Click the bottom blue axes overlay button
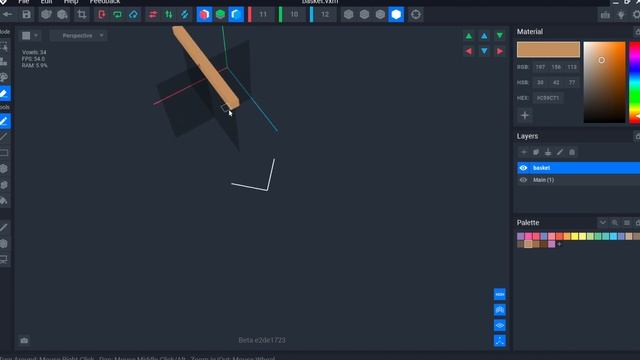Image resolution: width=640 pixels, height=360 pixels. [500, 341]
